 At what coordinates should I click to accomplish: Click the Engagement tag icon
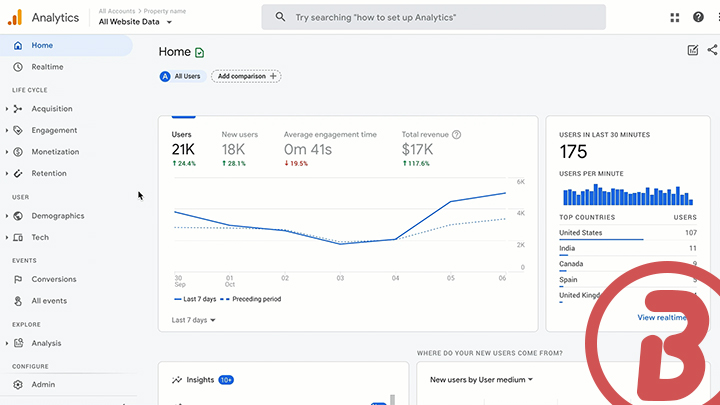tap(18, 130)
